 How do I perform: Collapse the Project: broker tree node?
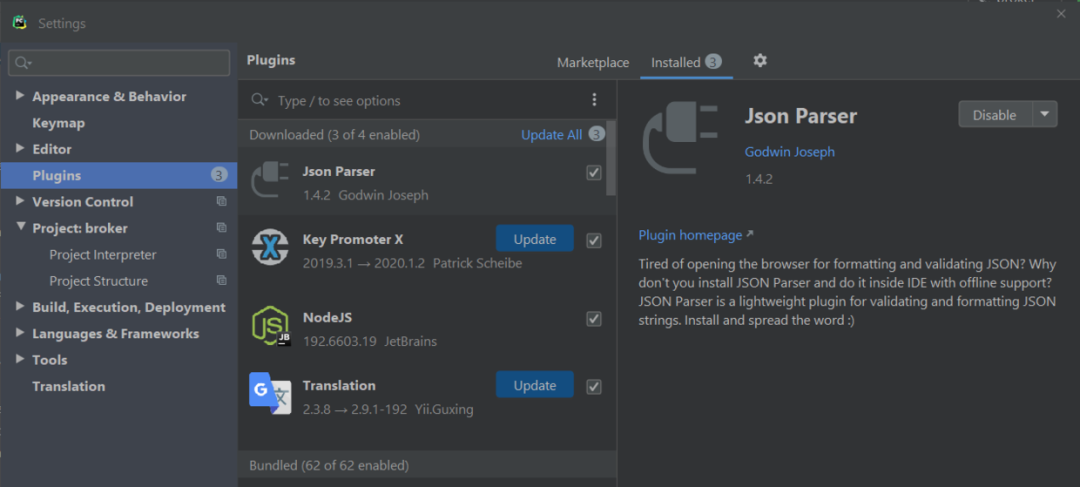20,227
